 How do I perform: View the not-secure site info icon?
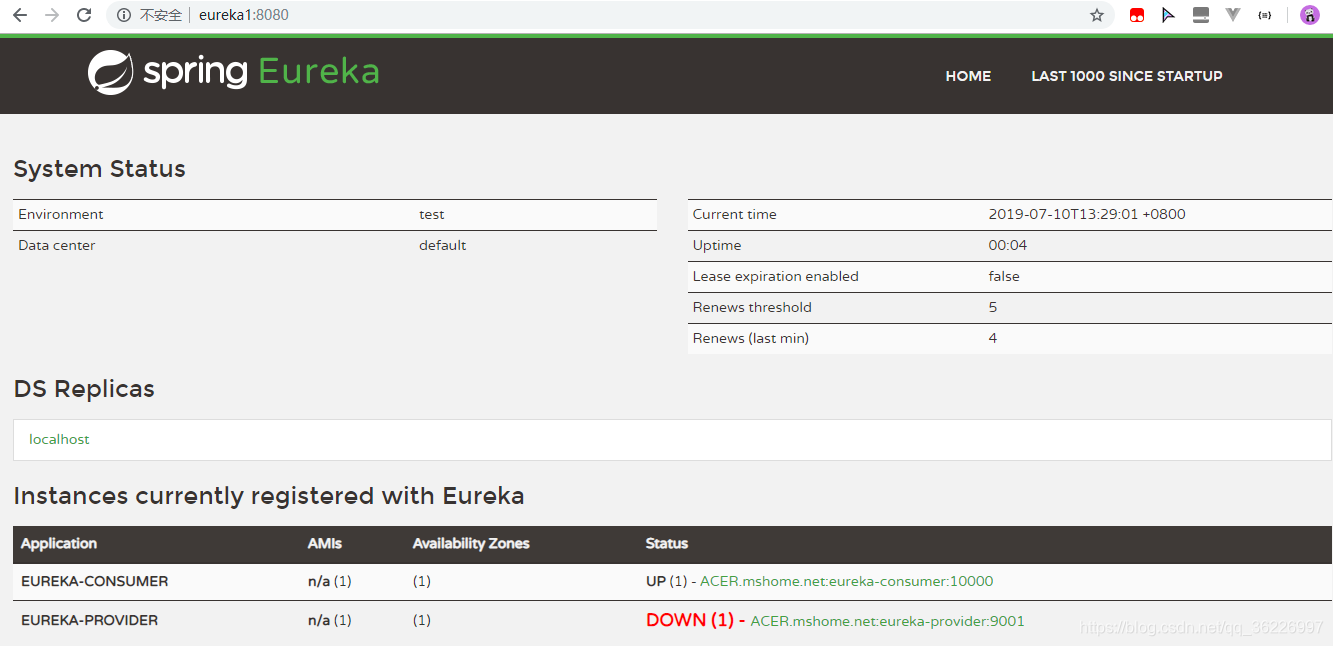coord(124,15)
